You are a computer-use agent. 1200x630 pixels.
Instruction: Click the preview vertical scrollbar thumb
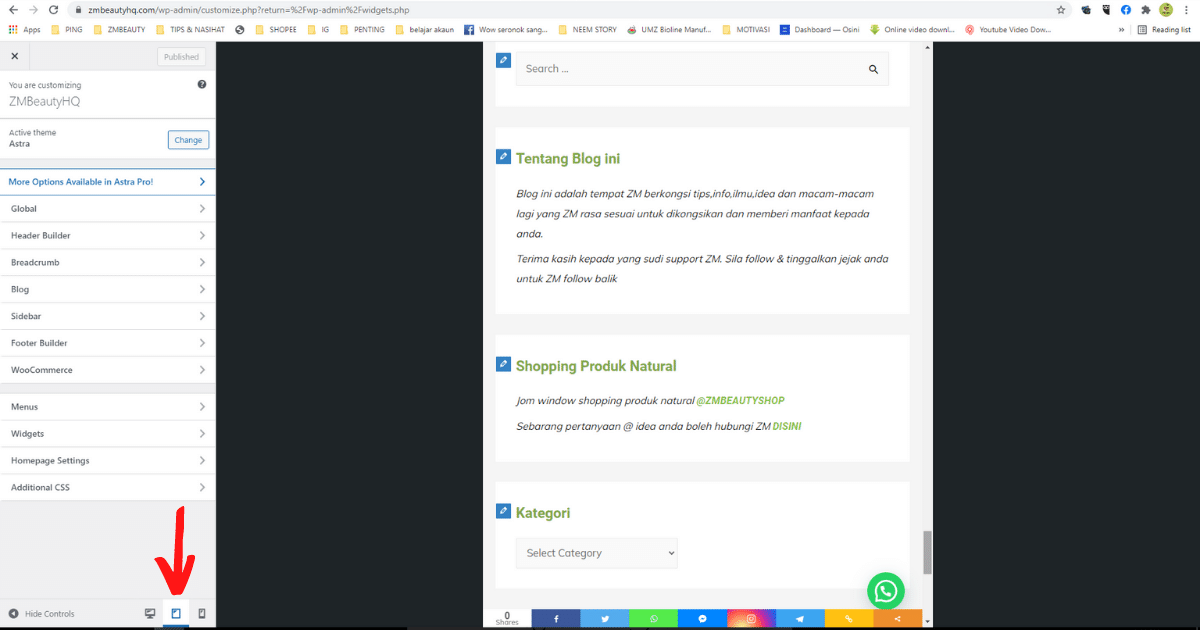pyautogui.click(x=927, y=552)
